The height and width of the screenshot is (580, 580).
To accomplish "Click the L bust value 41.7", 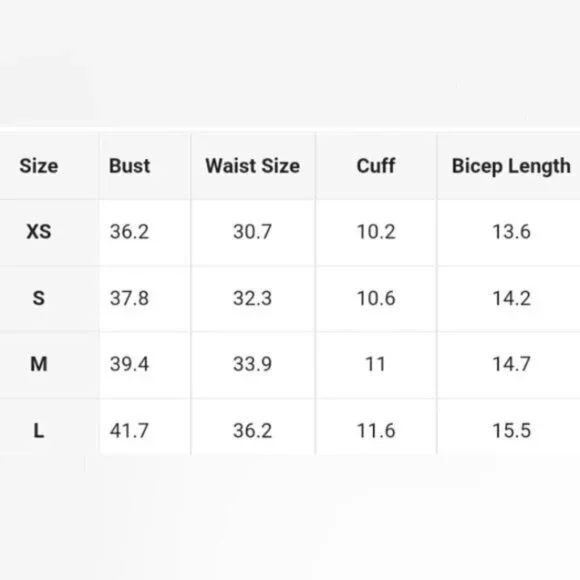I will point(129,431).
